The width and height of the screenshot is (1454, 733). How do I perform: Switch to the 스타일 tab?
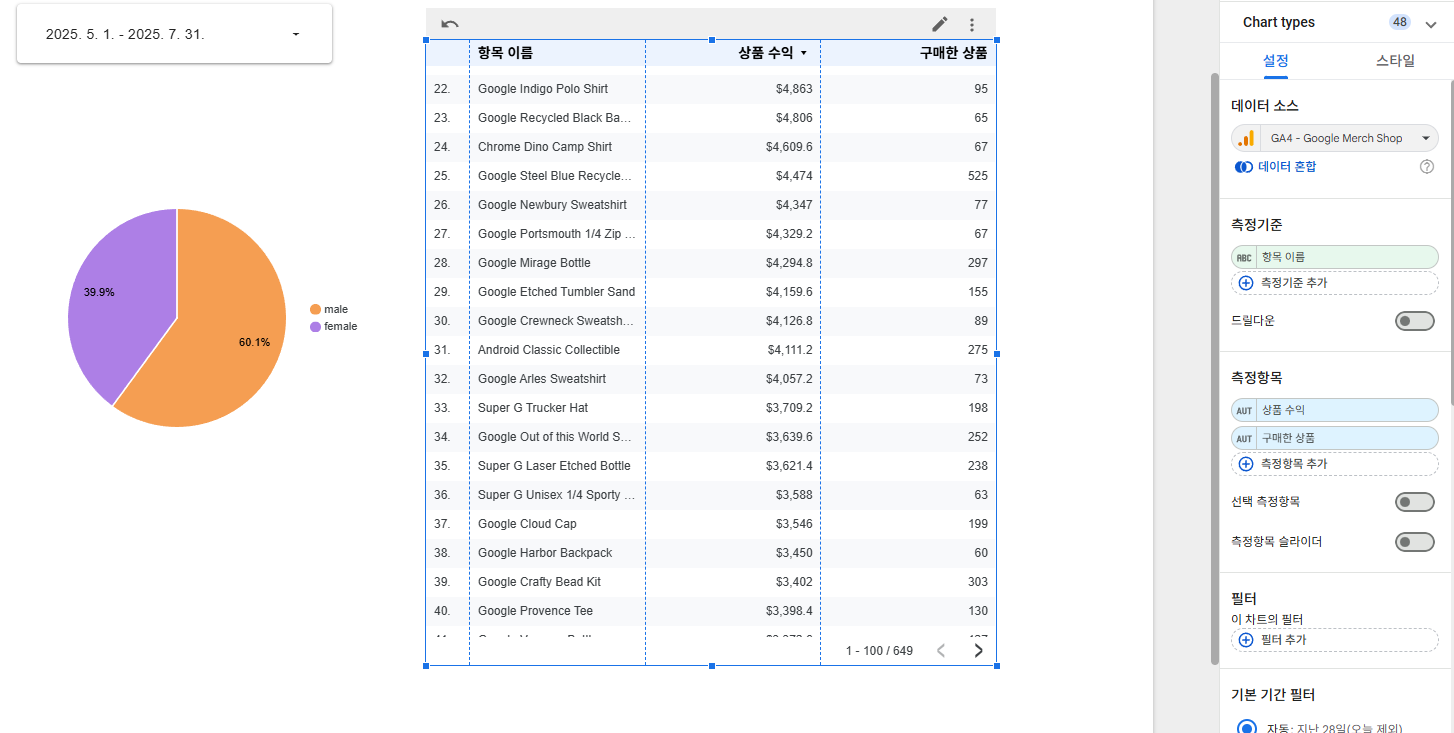(1395, 60)
